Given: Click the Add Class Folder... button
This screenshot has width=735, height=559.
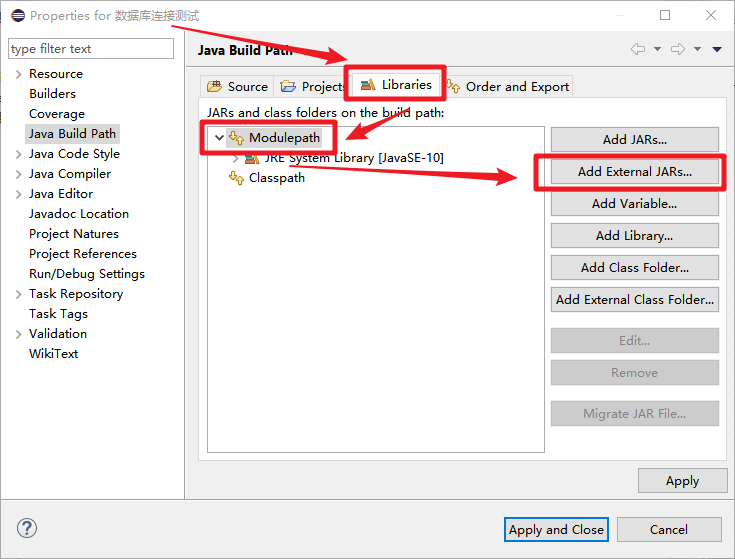Looking at the screenshot, I should pos(635,267).
